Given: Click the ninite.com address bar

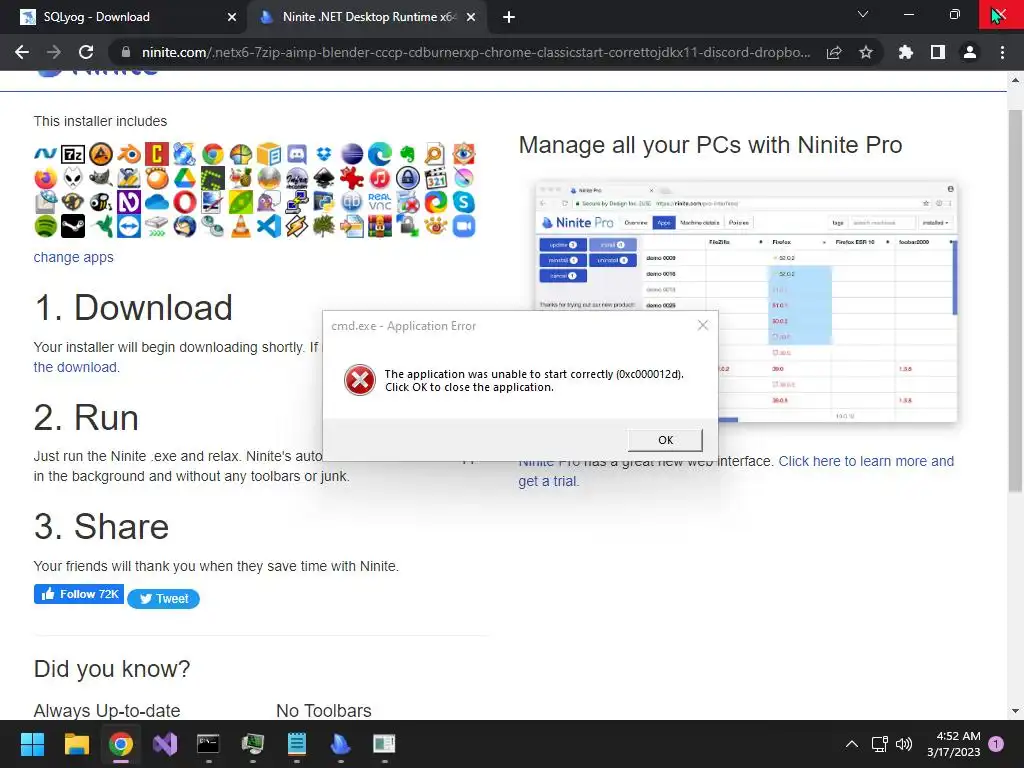Looking at the screenshot, I should [475, 52].
